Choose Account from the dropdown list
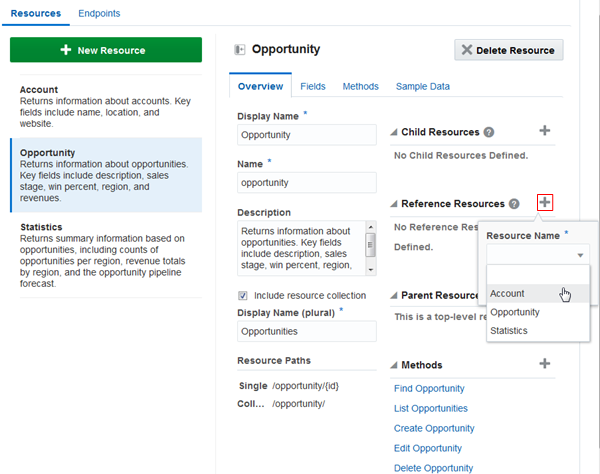This screenshot has width=600, height=474. [x=507, y=293]
